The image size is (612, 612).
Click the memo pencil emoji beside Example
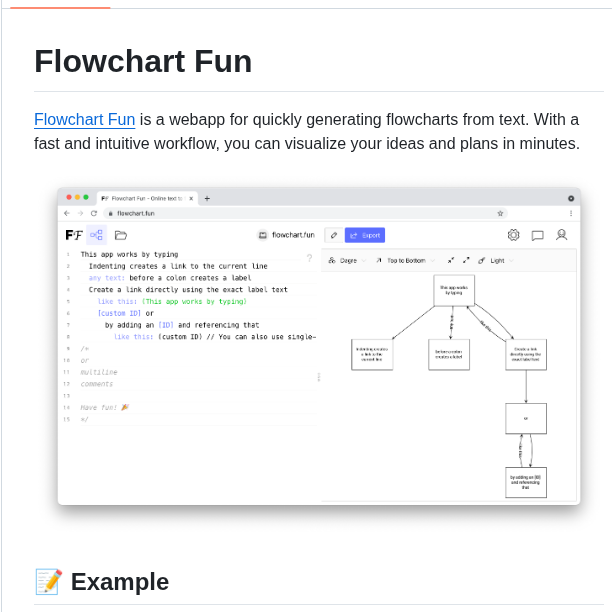(x=48, y=582)
